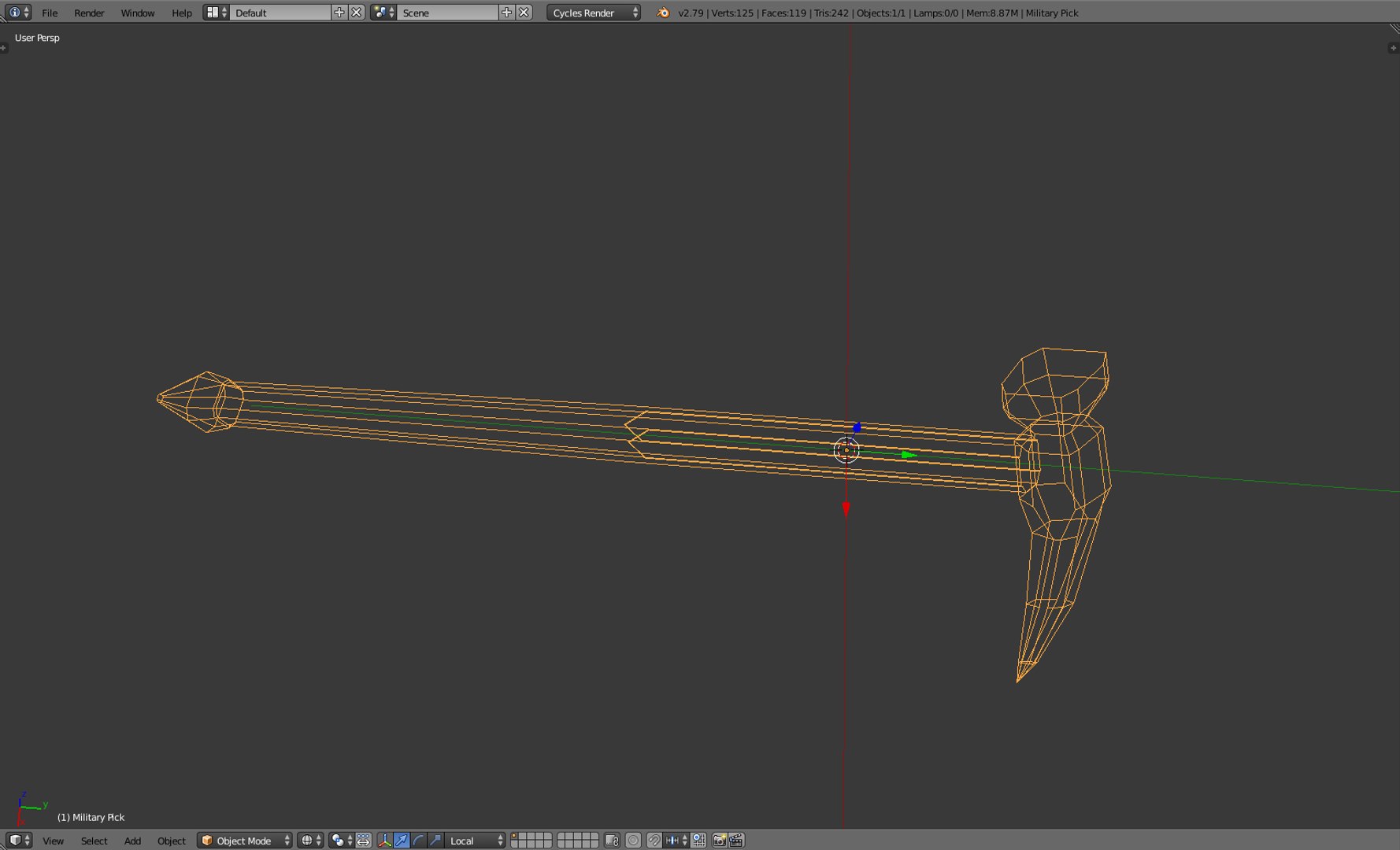1400x850 pixels.
Task: Open the Help menu
Action: (182, 13)
